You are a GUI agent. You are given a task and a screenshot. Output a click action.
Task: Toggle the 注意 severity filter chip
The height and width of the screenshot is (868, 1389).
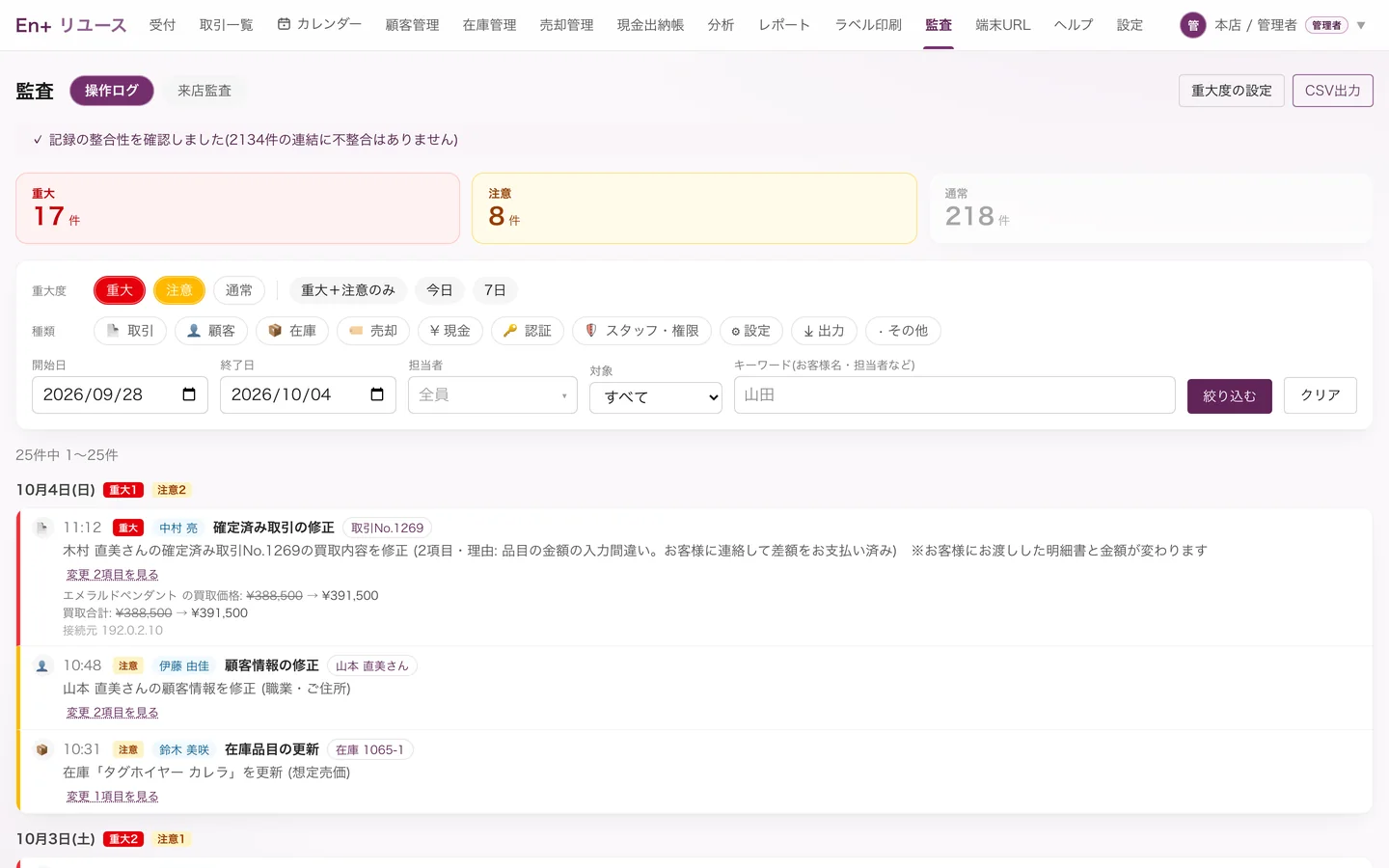click(179, 290)
